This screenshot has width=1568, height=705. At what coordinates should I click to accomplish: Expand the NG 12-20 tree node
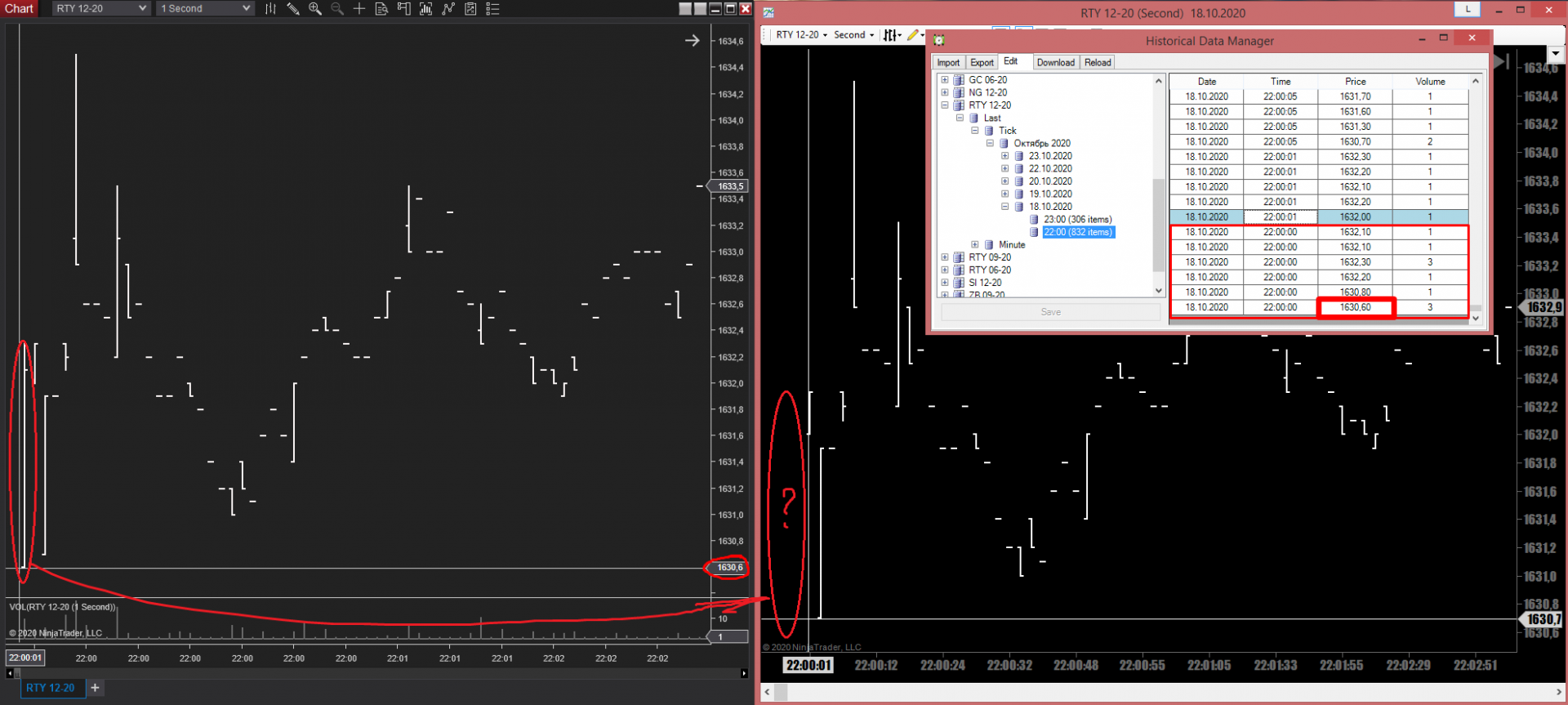(945, 92)
